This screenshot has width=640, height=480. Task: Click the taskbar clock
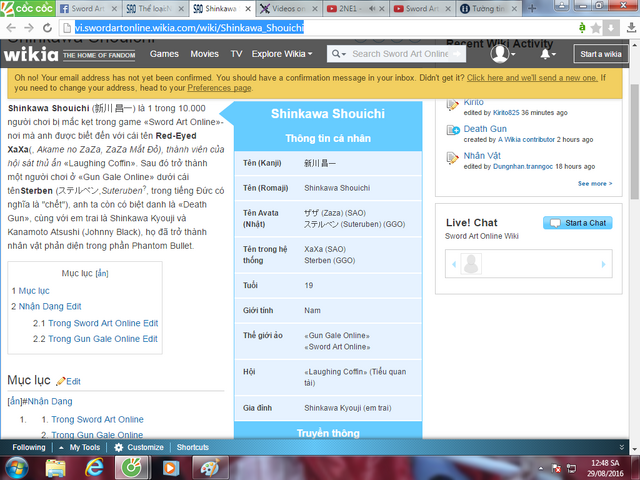605,468
